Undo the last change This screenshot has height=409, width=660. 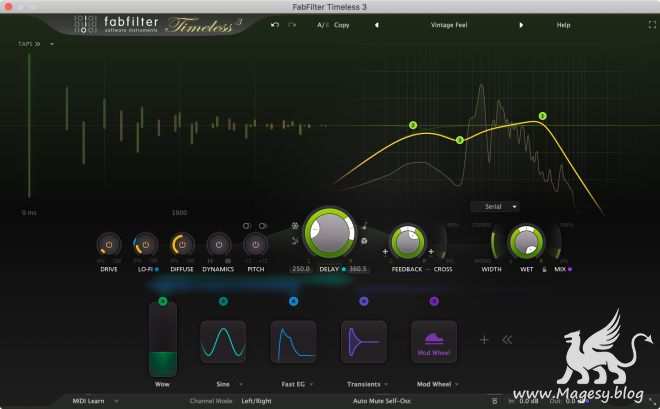click(x=275, y=25)
